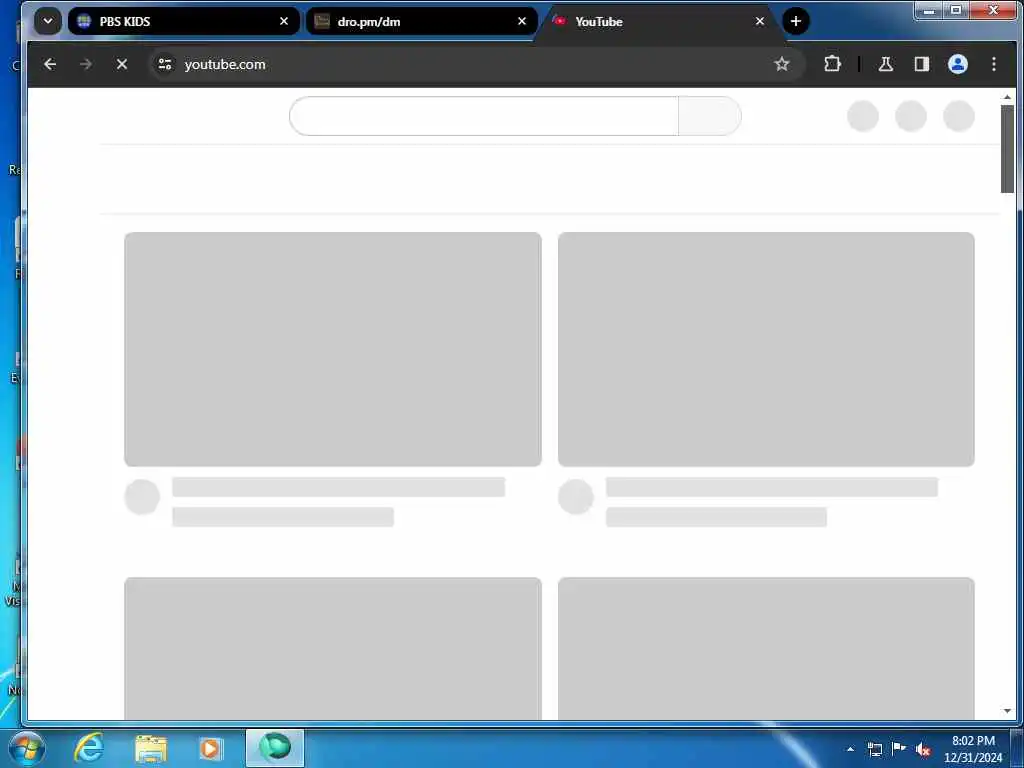Open the network tray icon
Screen dimensions: 1024x768
coord(874,749)
